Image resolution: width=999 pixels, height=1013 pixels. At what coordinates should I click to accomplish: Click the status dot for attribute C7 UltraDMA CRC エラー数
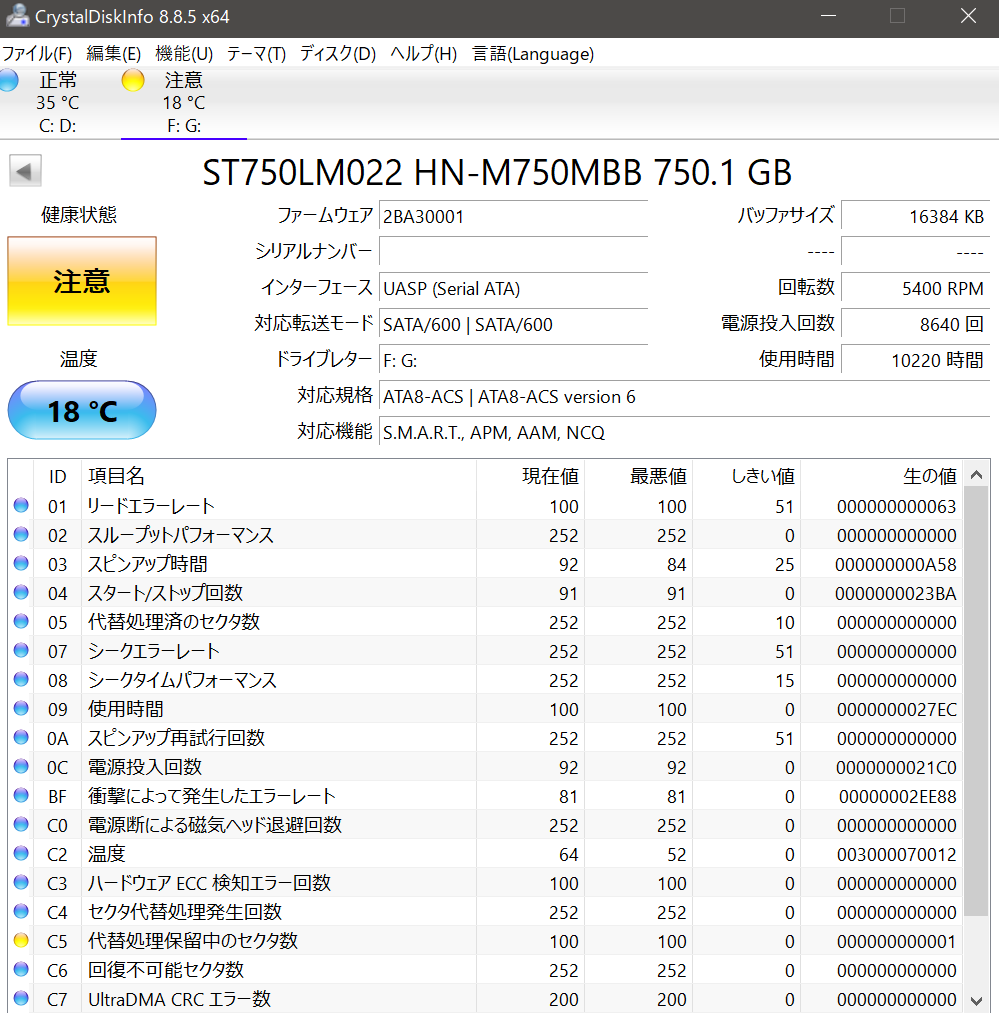(21, 998)
